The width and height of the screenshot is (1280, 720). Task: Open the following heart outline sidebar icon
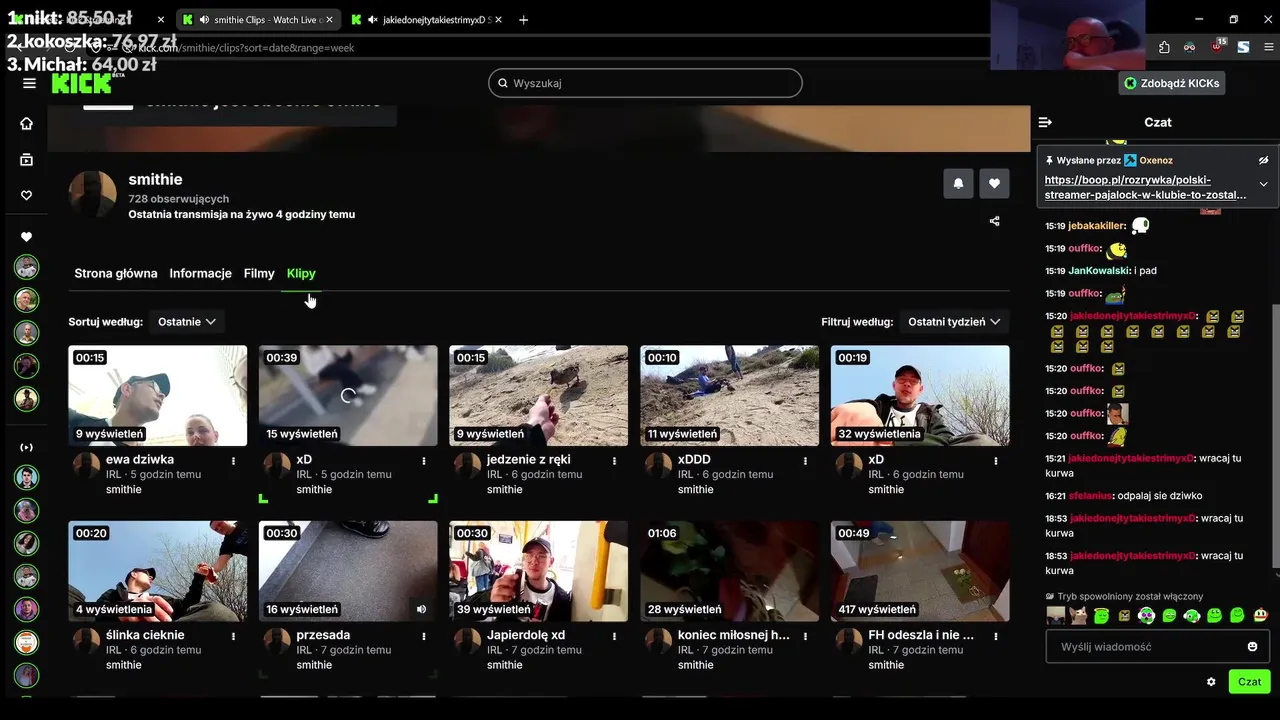click(x=27, y=195)
